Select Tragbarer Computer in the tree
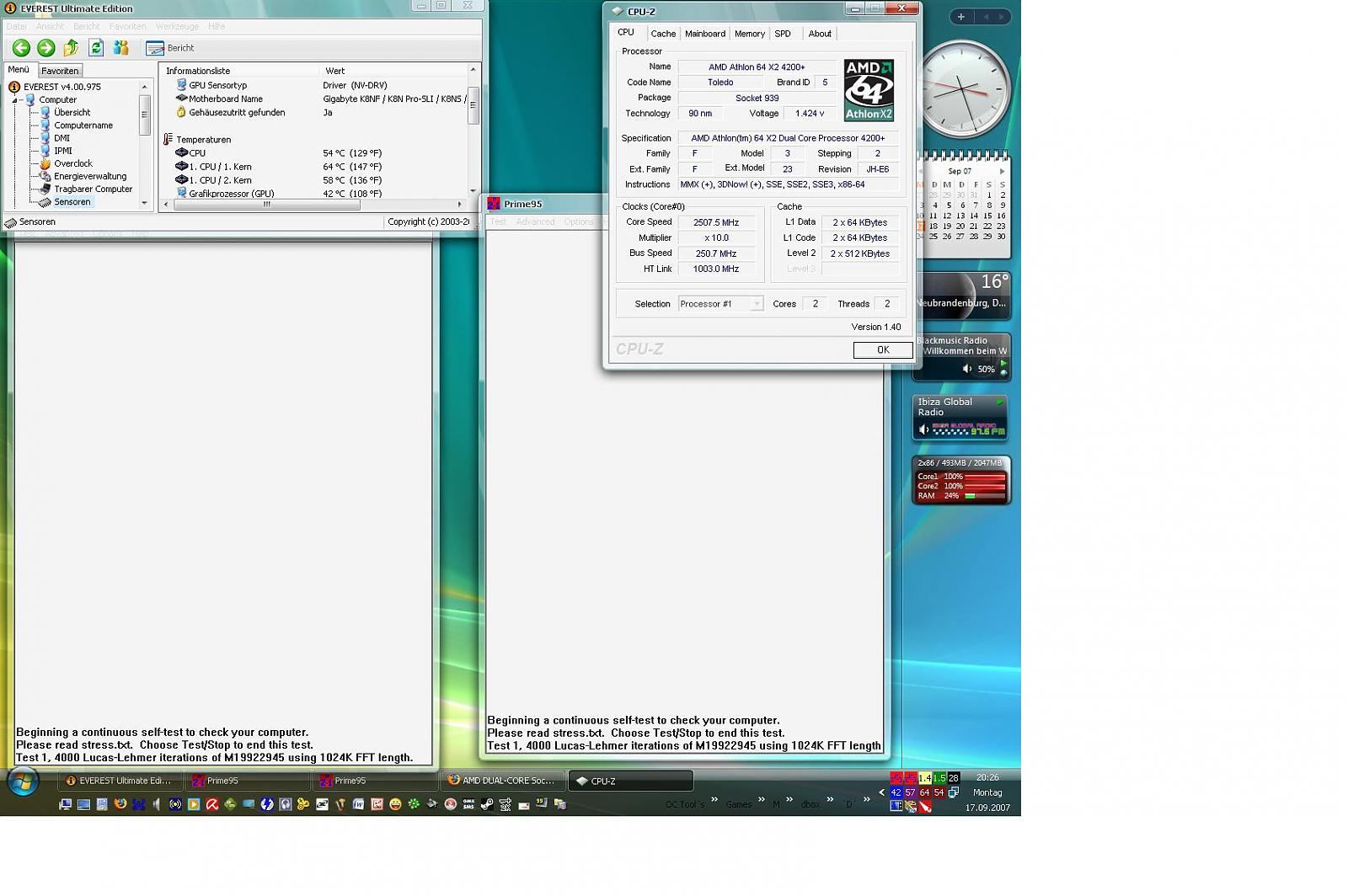The height and width of the screenshot is (896, 1348). pos(86,189)
